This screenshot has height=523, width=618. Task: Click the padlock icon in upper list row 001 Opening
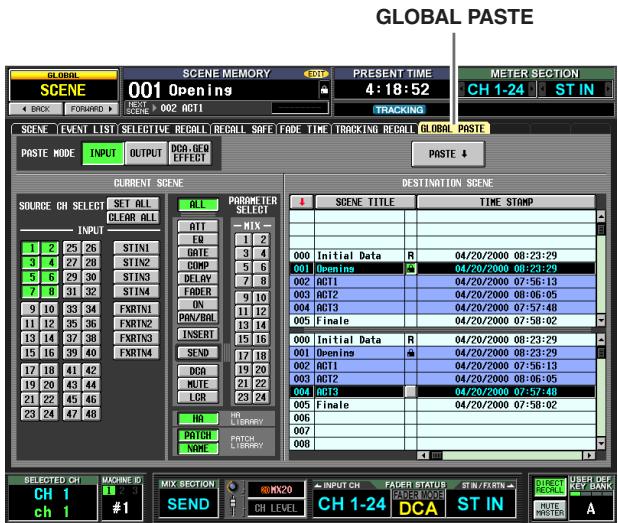411,269
